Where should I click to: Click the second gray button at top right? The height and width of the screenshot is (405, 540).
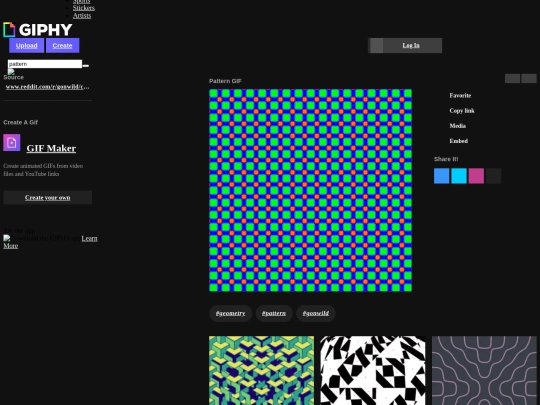pos(529,79)
